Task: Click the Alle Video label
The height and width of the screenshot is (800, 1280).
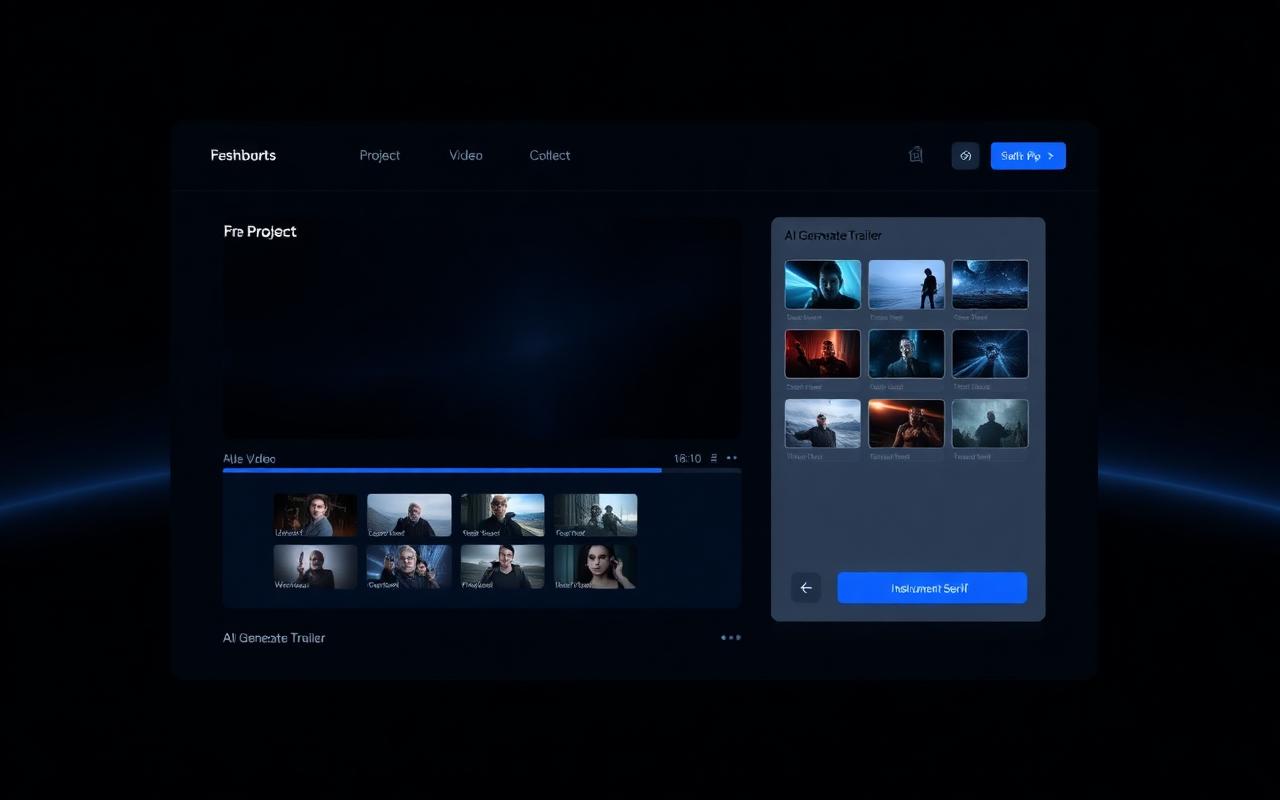Action: (249, 459)
